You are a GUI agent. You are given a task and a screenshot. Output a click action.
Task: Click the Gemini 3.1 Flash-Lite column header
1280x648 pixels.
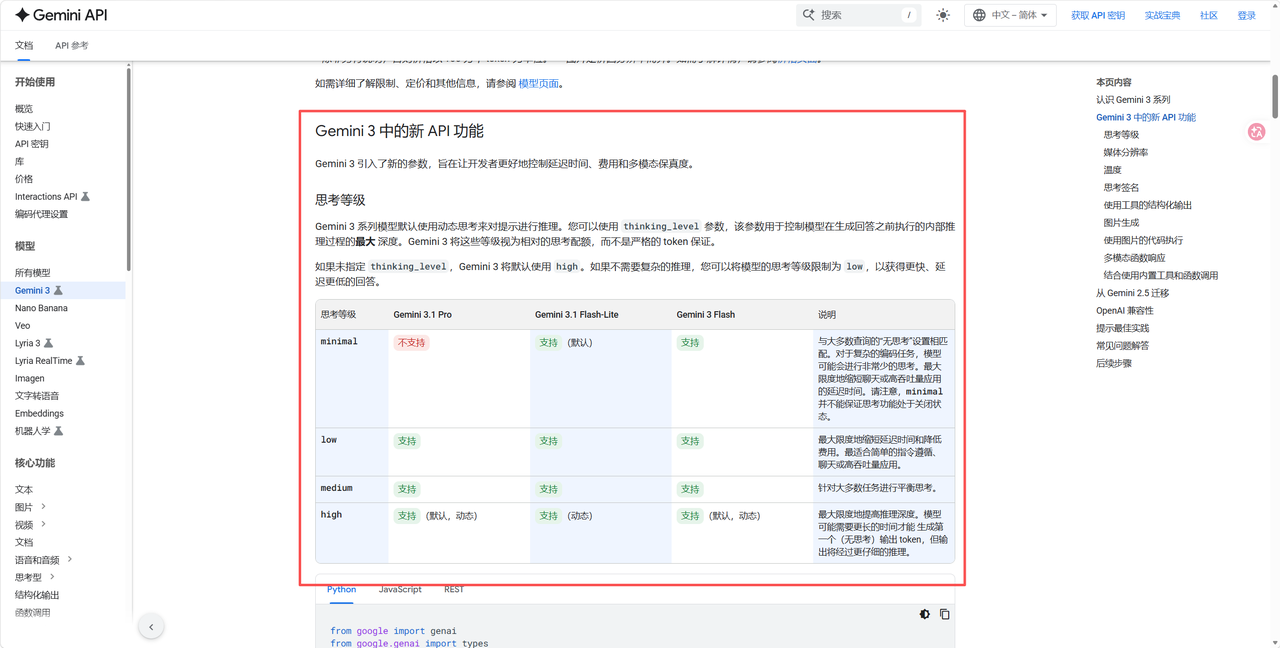[576, 314]
